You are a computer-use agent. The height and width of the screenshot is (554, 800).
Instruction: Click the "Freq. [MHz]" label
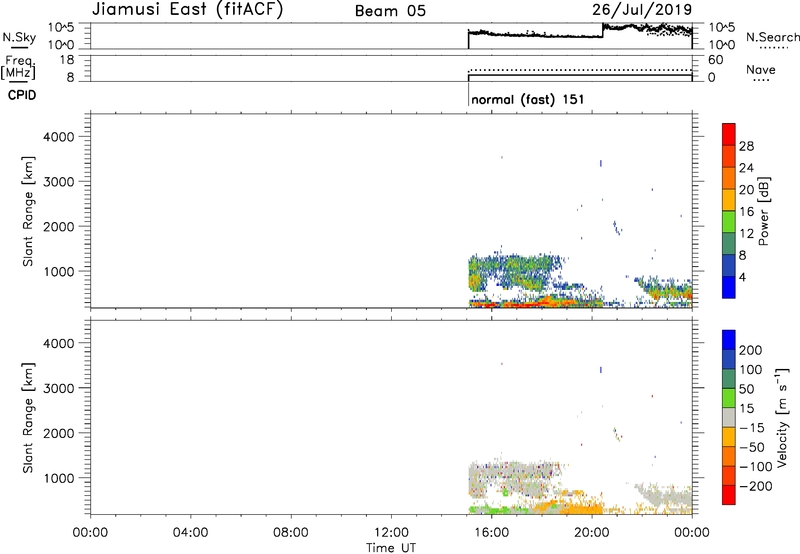point(19,66)
